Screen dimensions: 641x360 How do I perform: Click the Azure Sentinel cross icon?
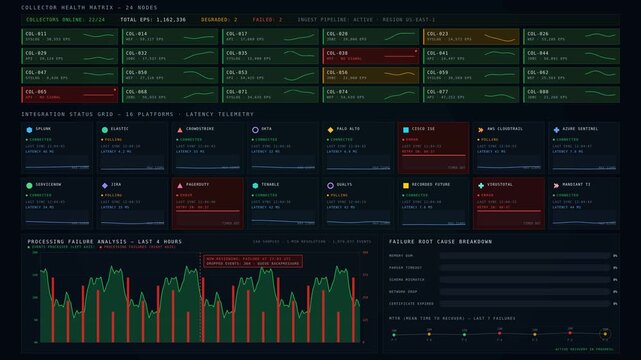(556, 130)
